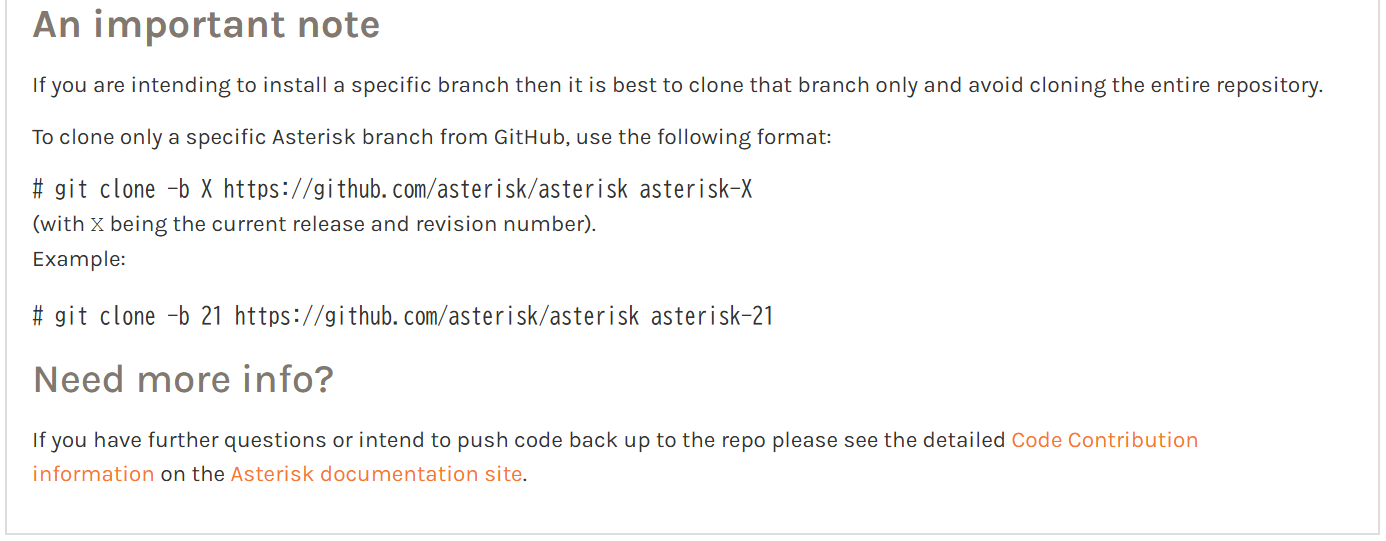Click the word 'Example:' above the second command
The width and height of the screenshot is (1386, 541).
(79, 259)
